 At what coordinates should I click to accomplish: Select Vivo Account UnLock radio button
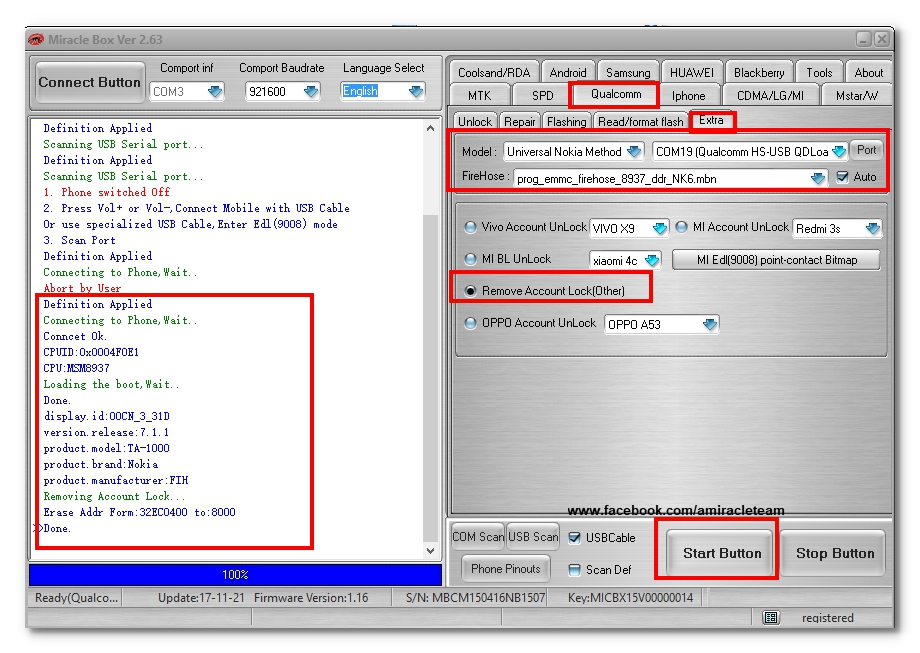(470, 227)
